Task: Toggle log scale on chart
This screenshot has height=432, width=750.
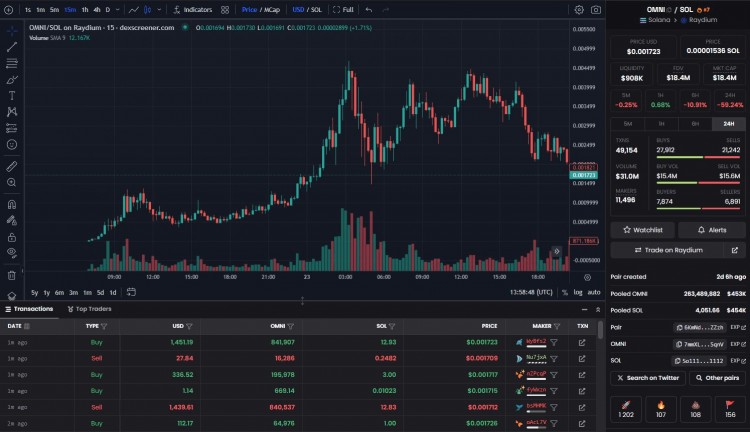Action: pos(577,292)
